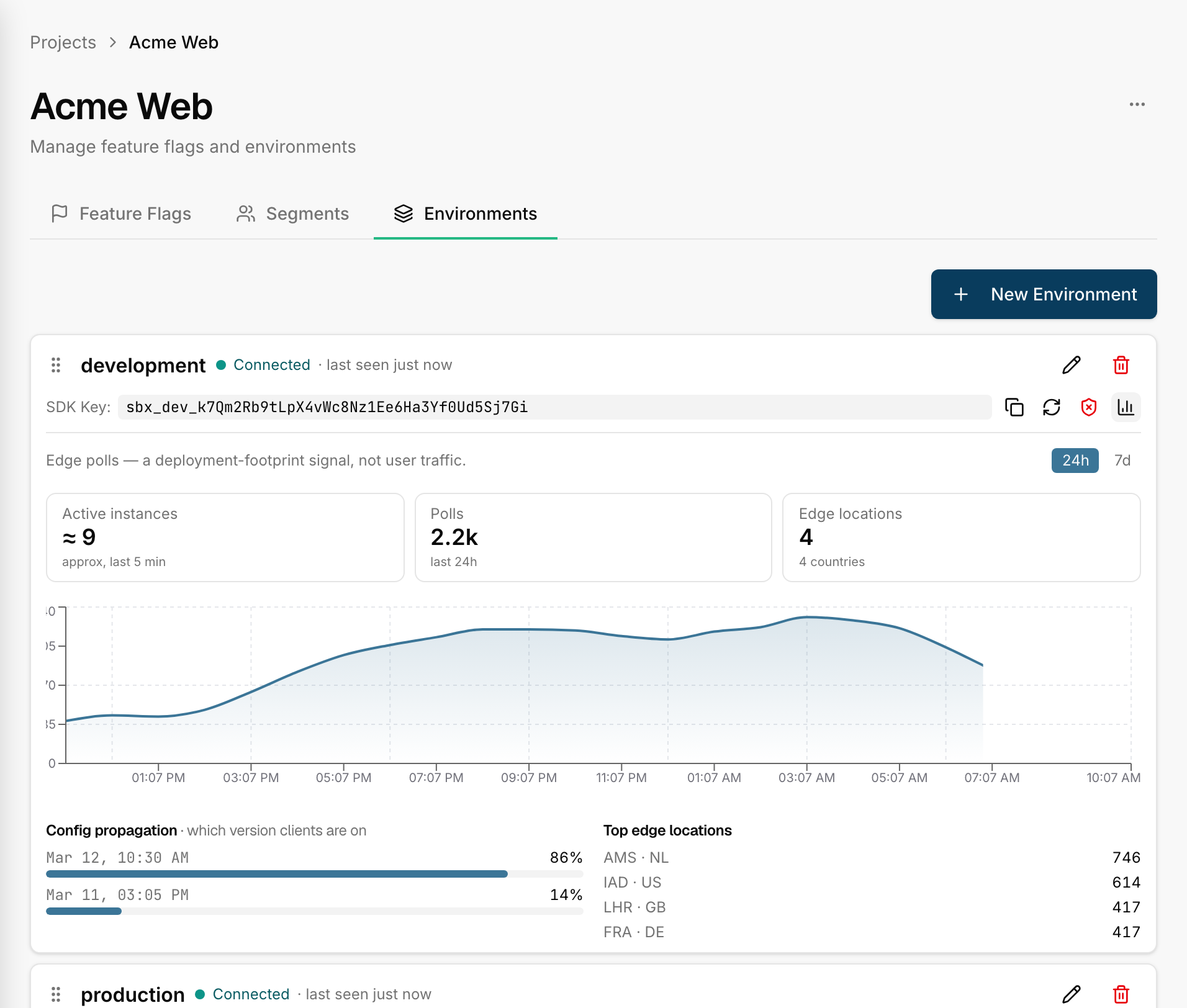This screenshot has height=1008, width=1187.
Task: Click the production environment name
Action: [133, 994]
